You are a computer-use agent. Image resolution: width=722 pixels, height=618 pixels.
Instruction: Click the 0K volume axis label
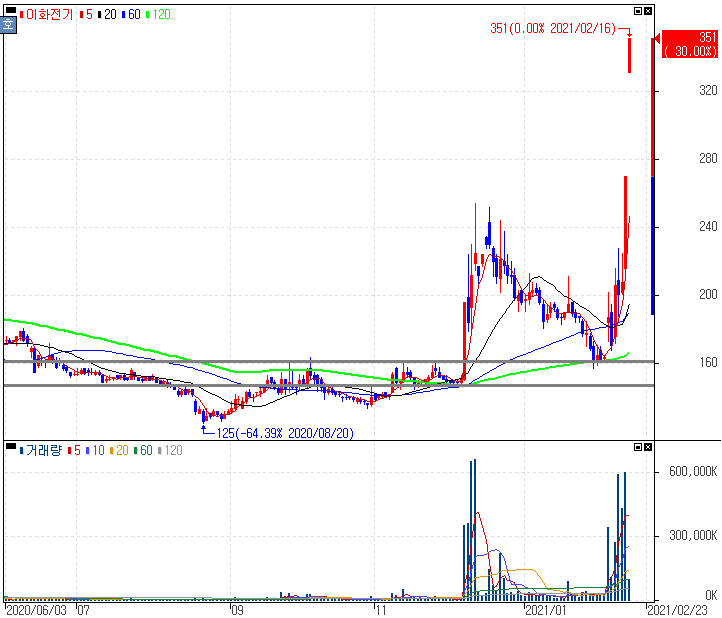711,595
